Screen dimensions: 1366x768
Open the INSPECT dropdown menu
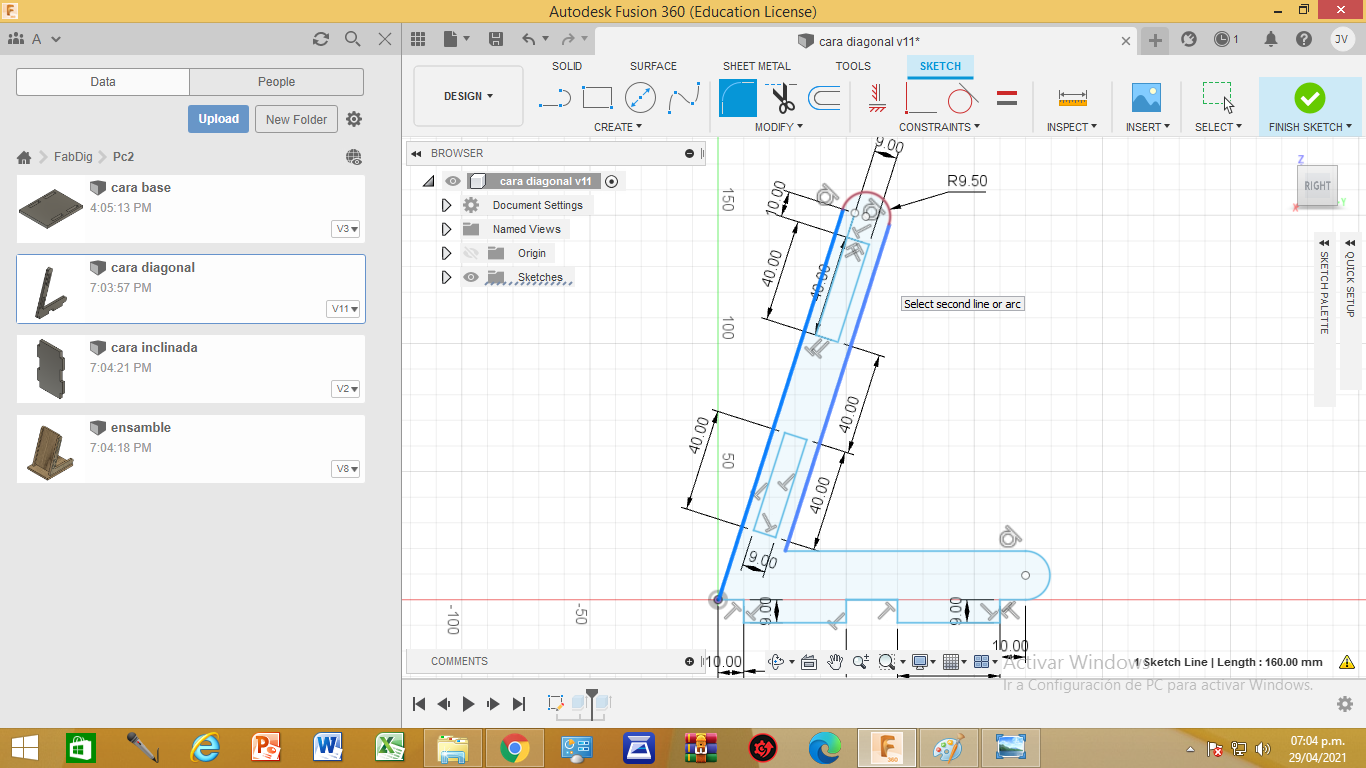pyautogui.click(x=1072, y=127)
